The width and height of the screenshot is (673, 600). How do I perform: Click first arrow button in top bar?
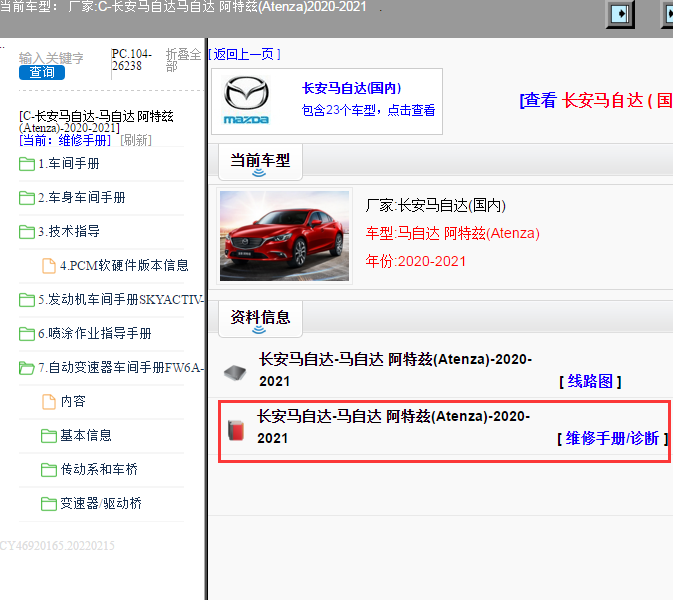tap(620, 14)
